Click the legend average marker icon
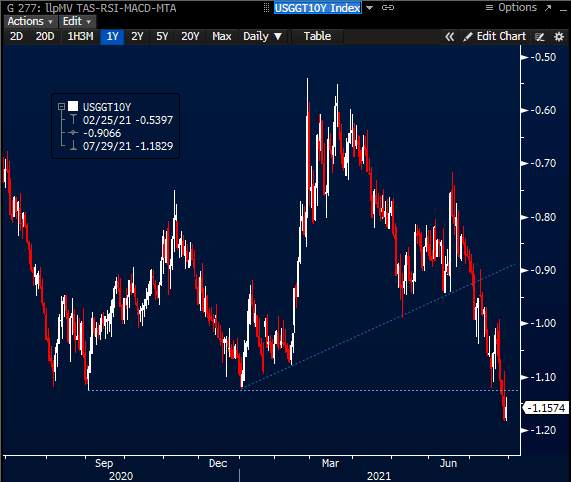This screenshot has width=571, height=482. click(73, 133)
